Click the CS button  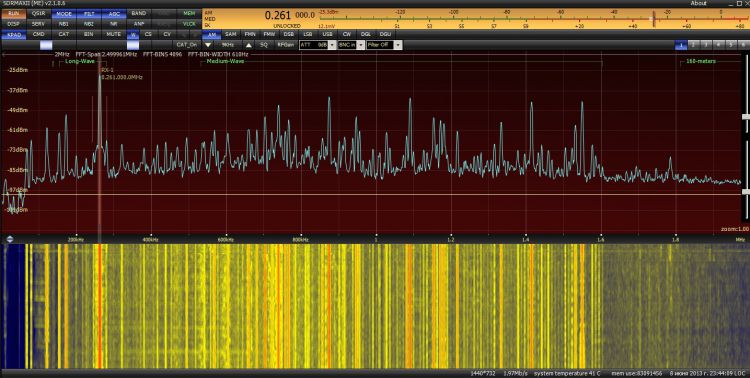click(148, 34)
